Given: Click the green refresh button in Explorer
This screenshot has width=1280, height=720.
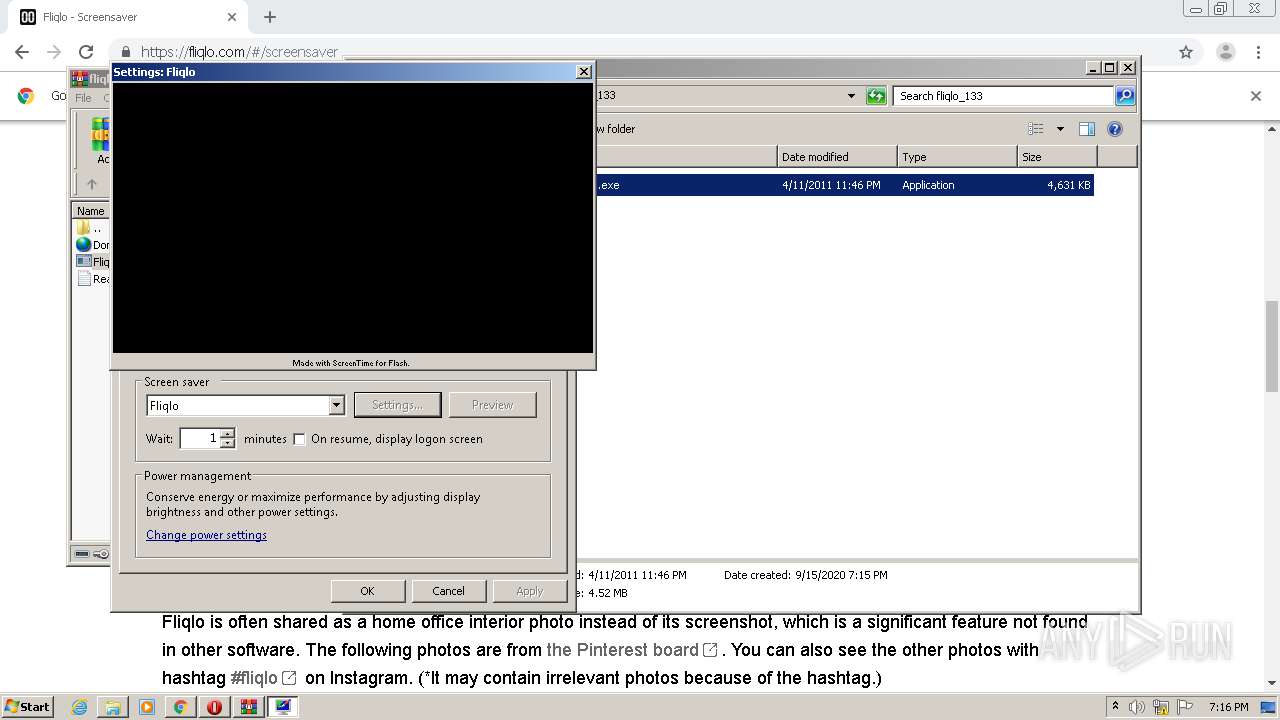Looking at the screenshot, I should [876, 96].
